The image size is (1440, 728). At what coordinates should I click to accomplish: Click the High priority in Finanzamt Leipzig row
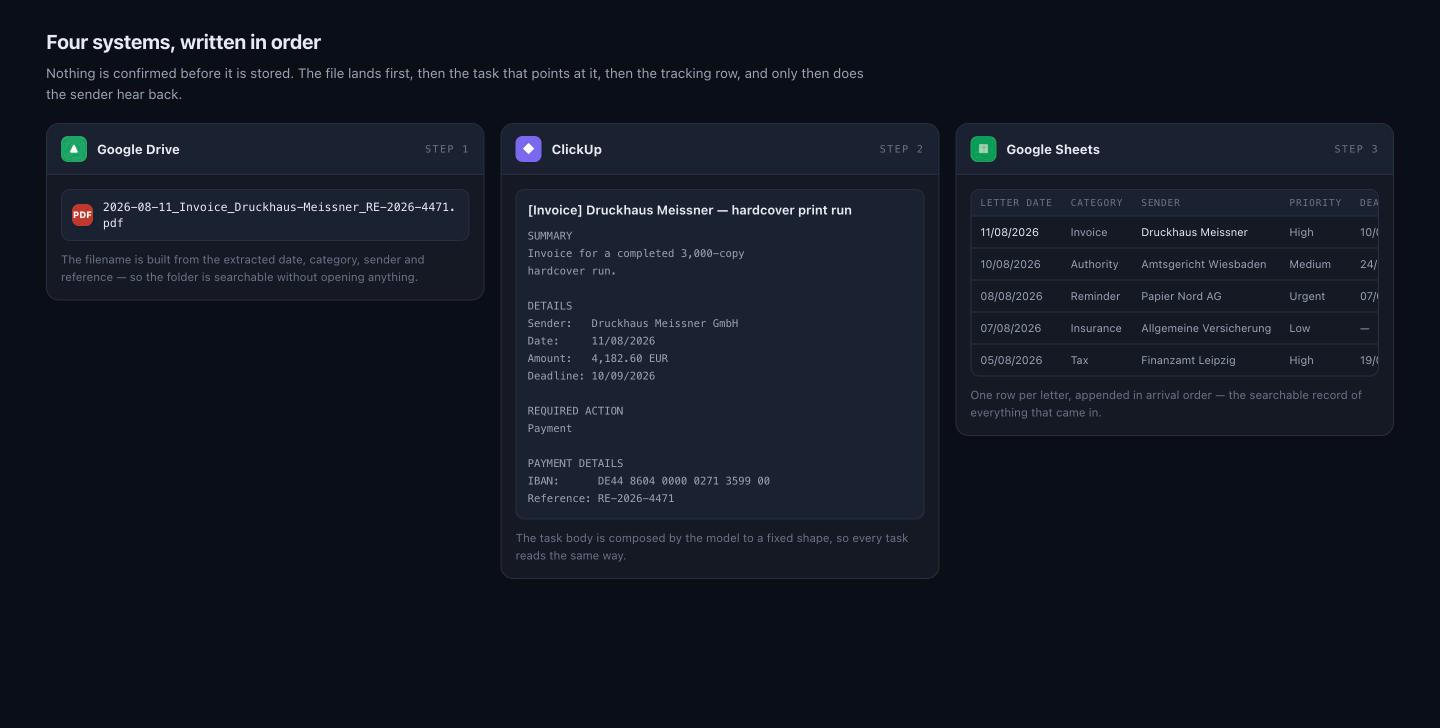point(1301,360)
